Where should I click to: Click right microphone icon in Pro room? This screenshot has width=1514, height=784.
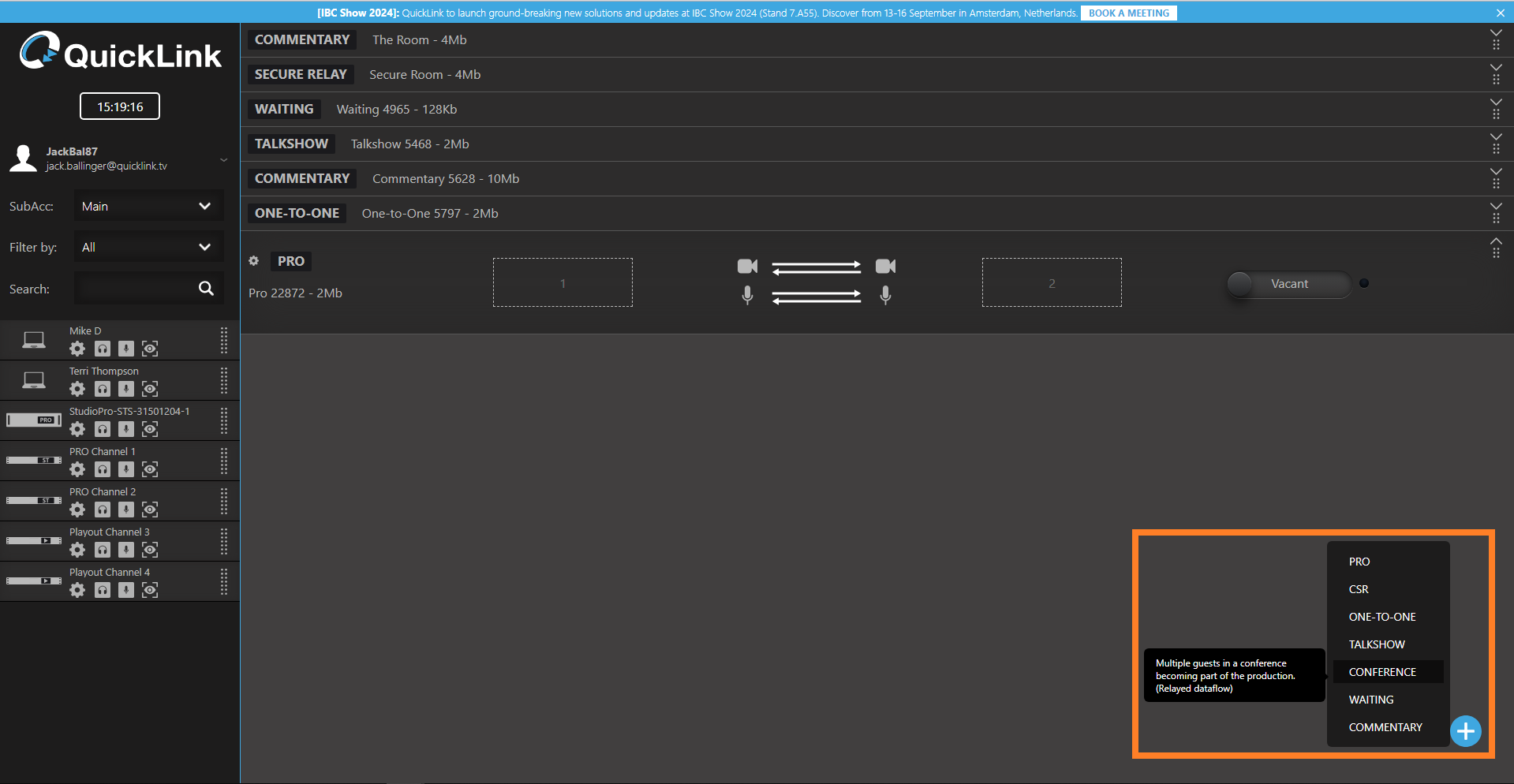pos(885,296)
